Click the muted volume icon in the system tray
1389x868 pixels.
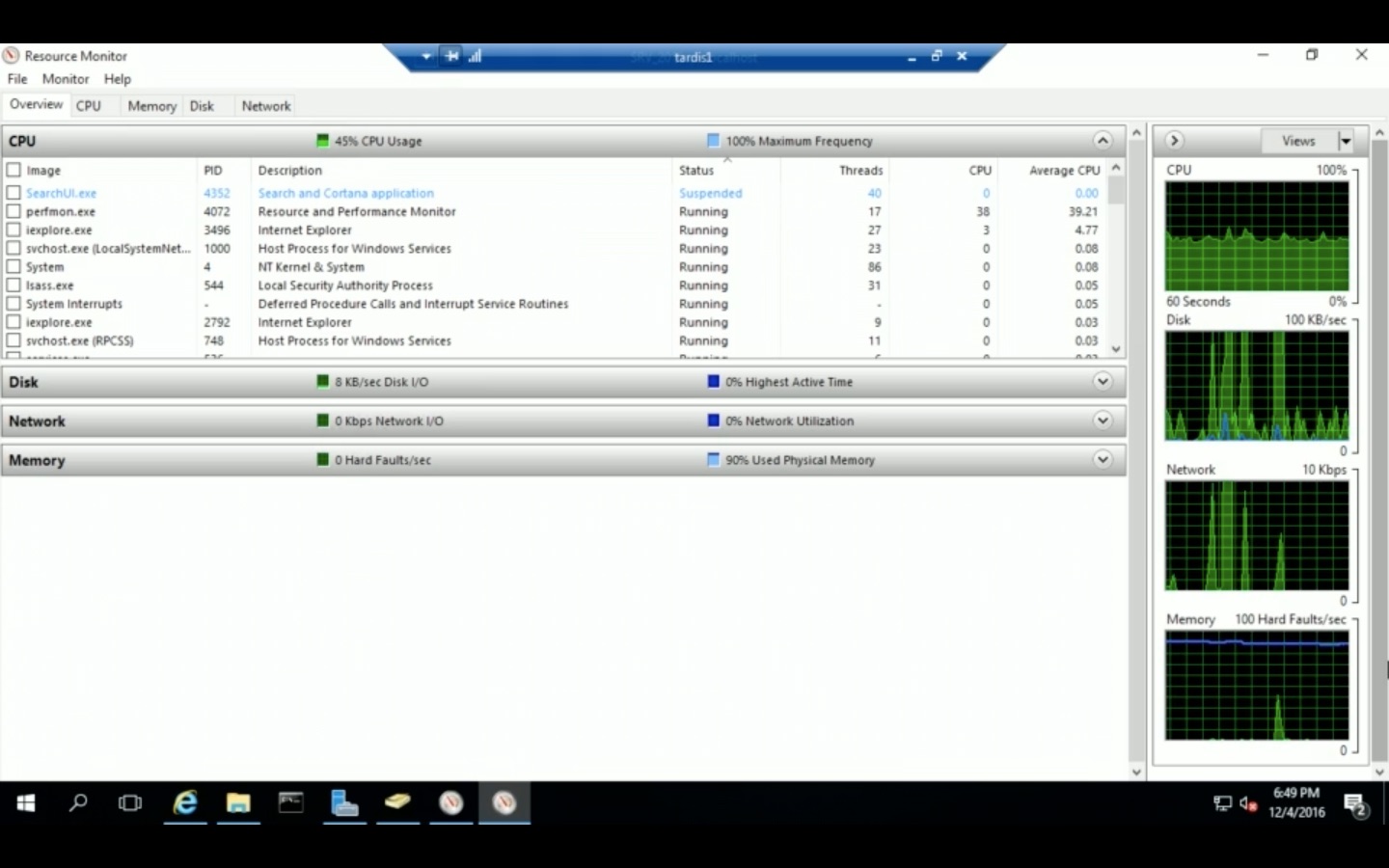1247,805
